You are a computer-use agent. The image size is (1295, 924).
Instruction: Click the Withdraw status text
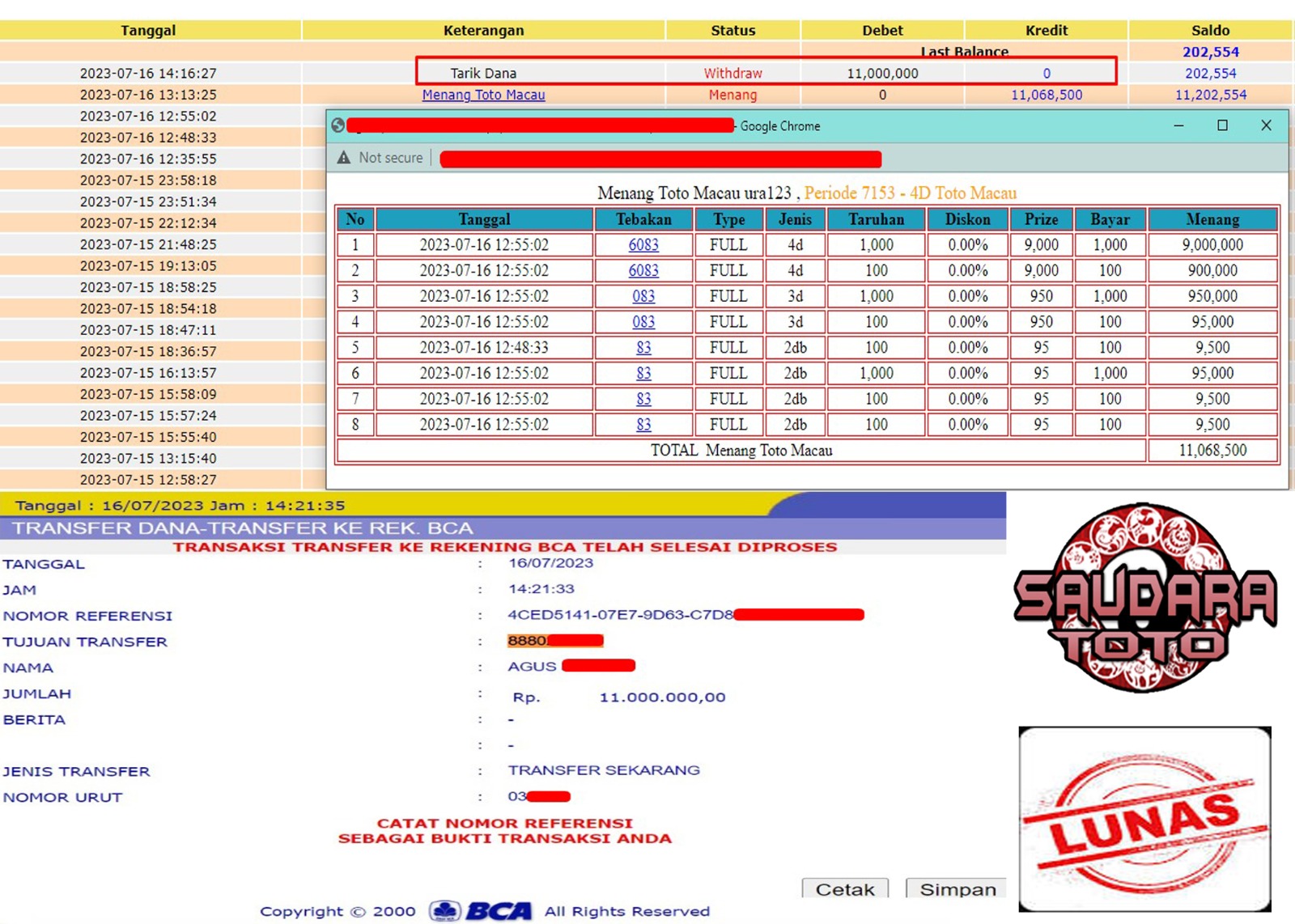[733, 74]
